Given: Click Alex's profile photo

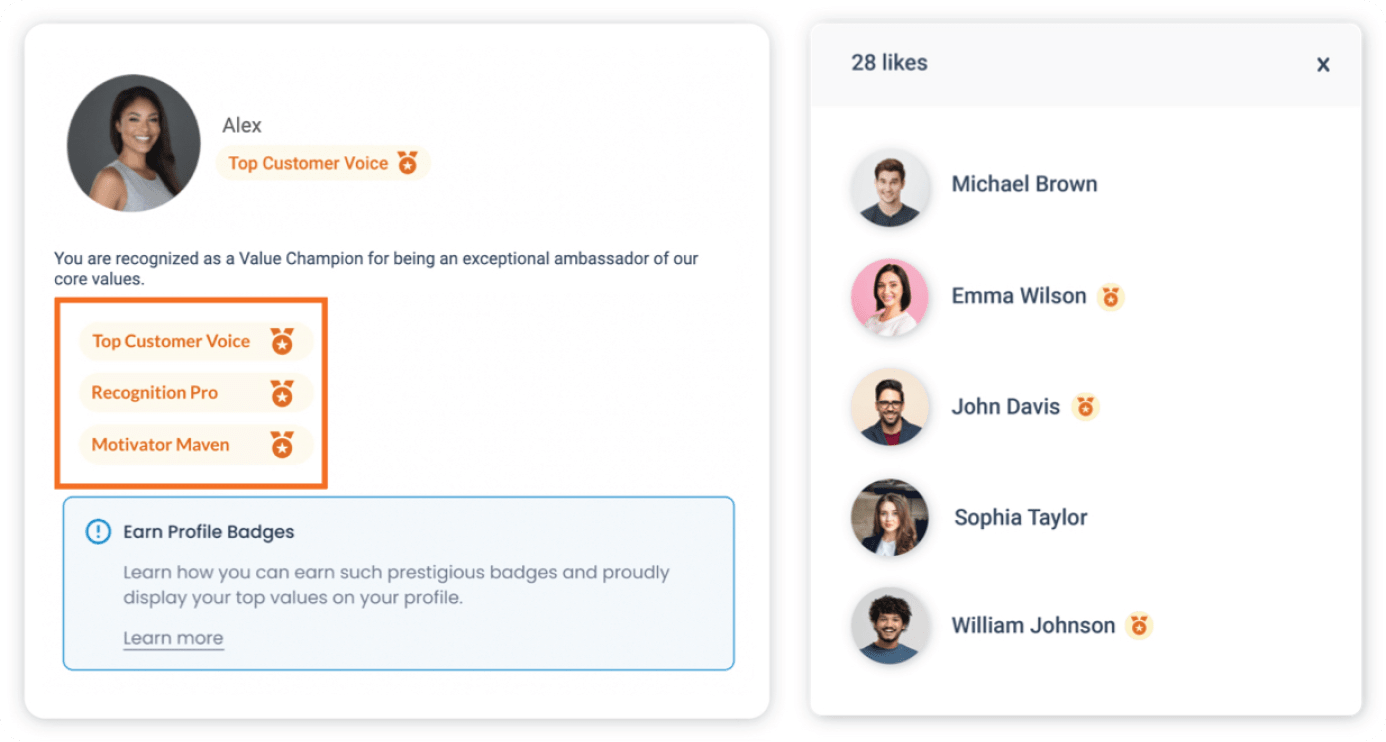Looking at the screenshot, I should click(133, 142).
